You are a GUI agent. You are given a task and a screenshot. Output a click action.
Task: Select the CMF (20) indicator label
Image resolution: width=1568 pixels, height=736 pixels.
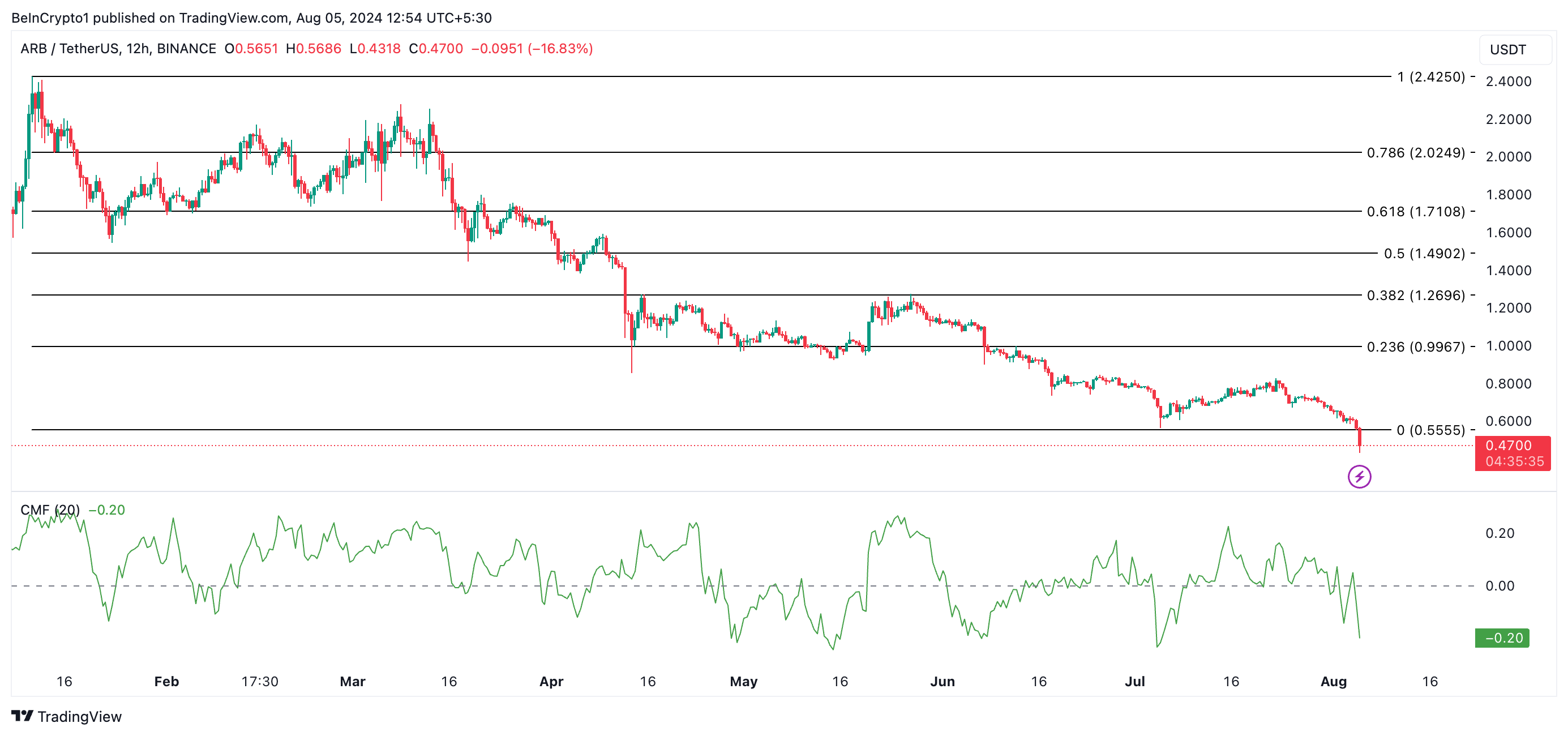(x=50, y=510)
